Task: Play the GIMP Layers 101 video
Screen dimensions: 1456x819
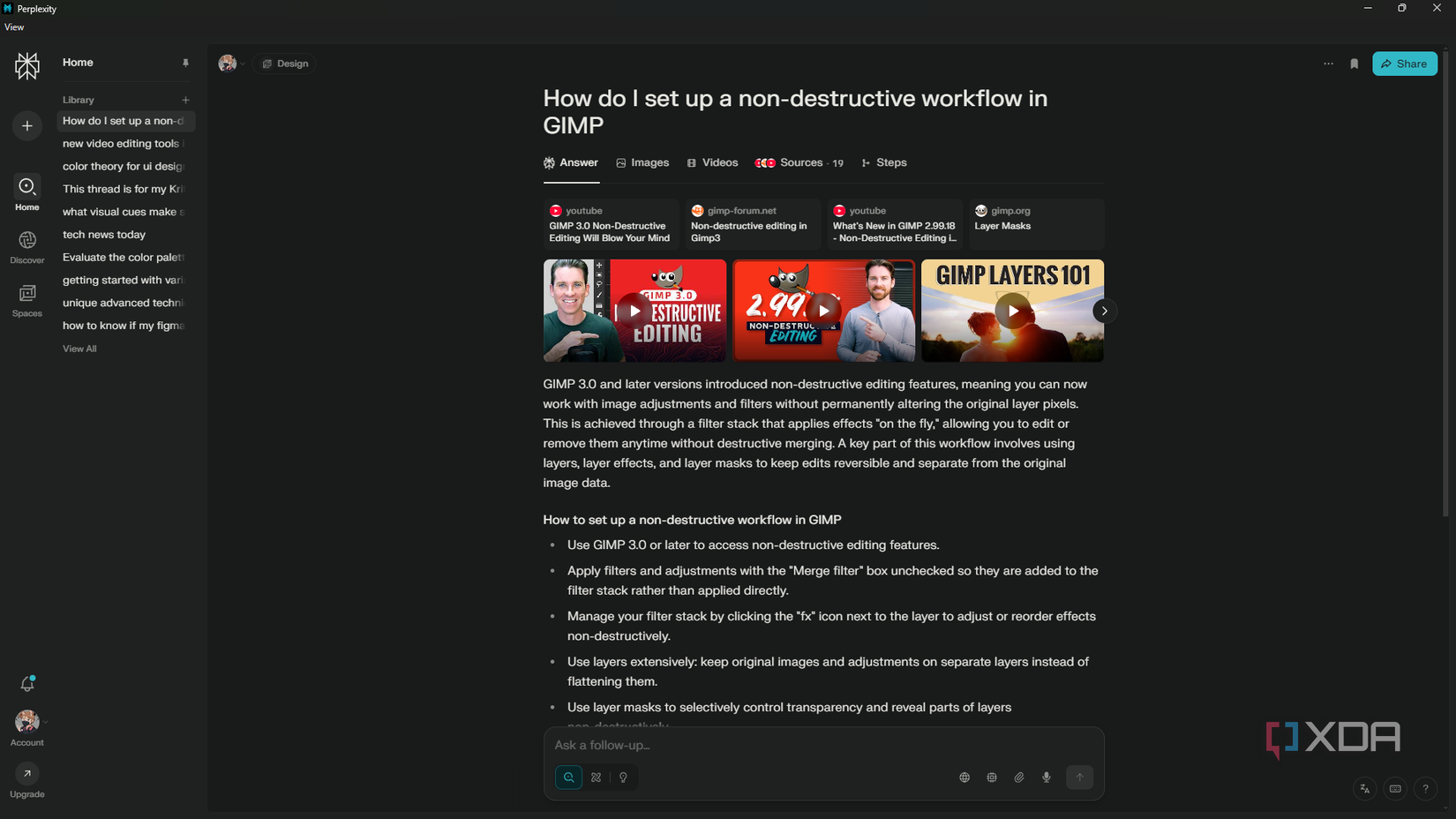Action: coord(1012,311)
